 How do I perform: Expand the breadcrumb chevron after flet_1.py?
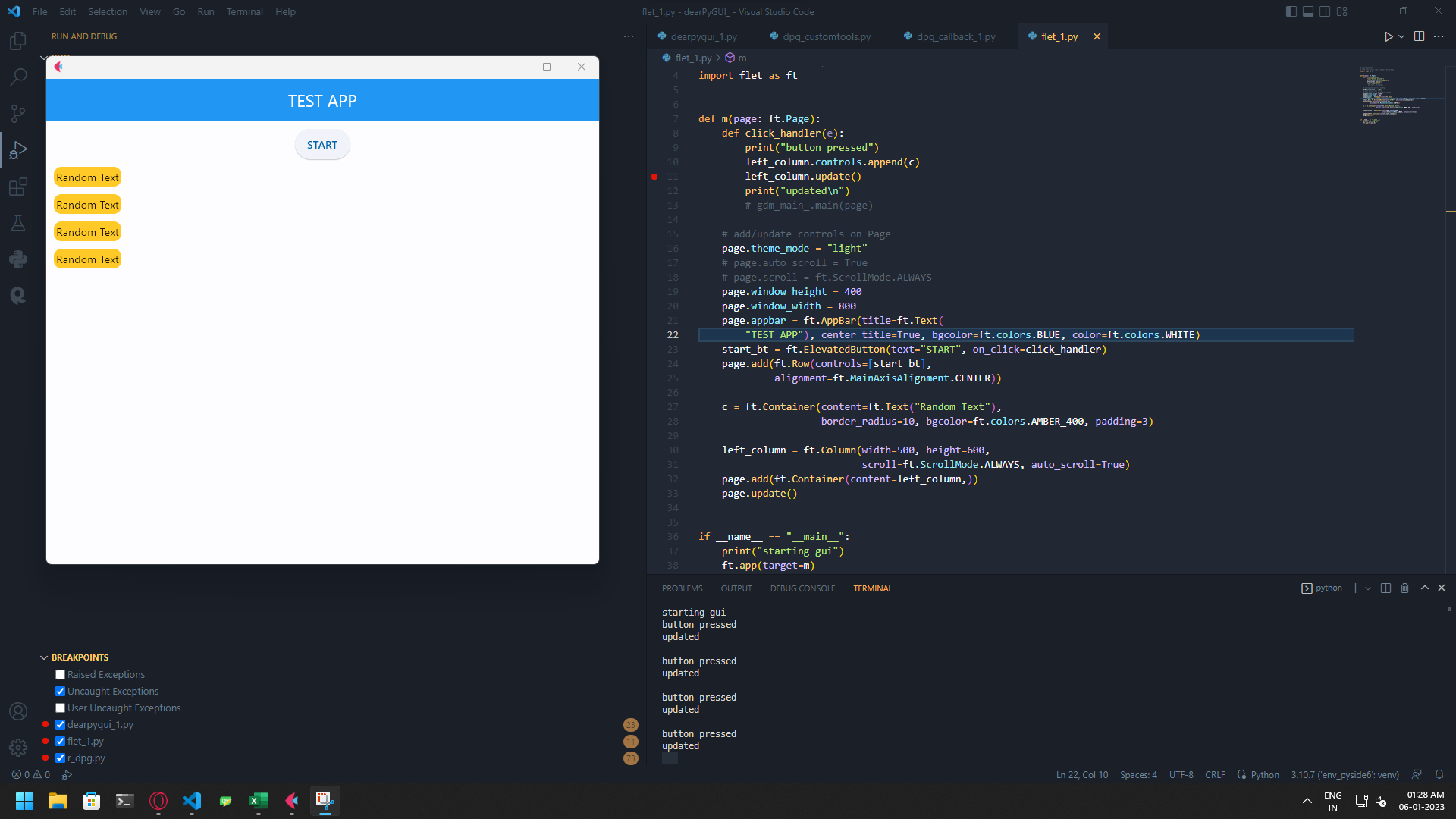(718, 58)
